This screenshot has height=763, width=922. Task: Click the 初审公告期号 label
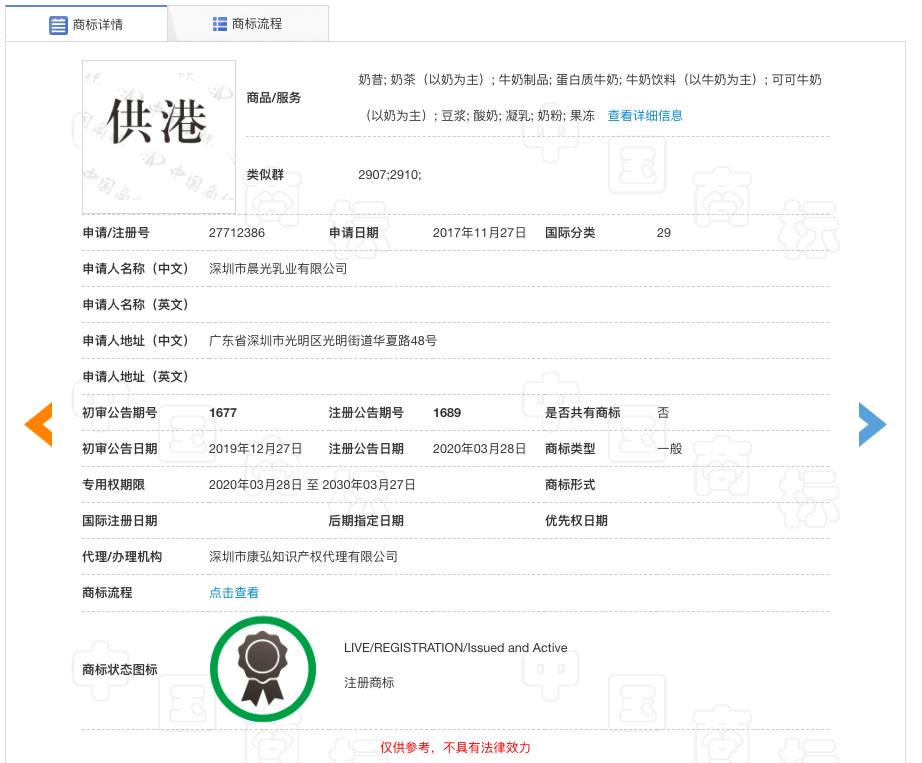coord(120,413)
